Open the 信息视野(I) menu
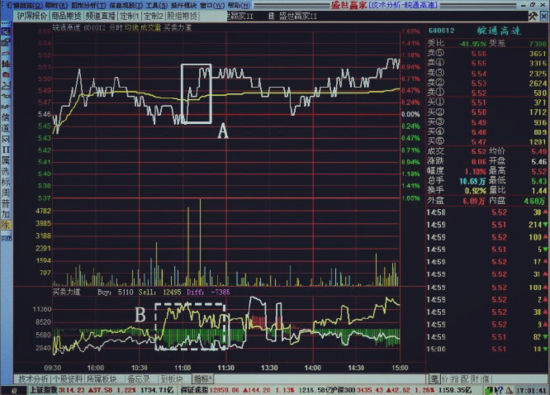The image size is (550, 395). (x=126, y=6)
